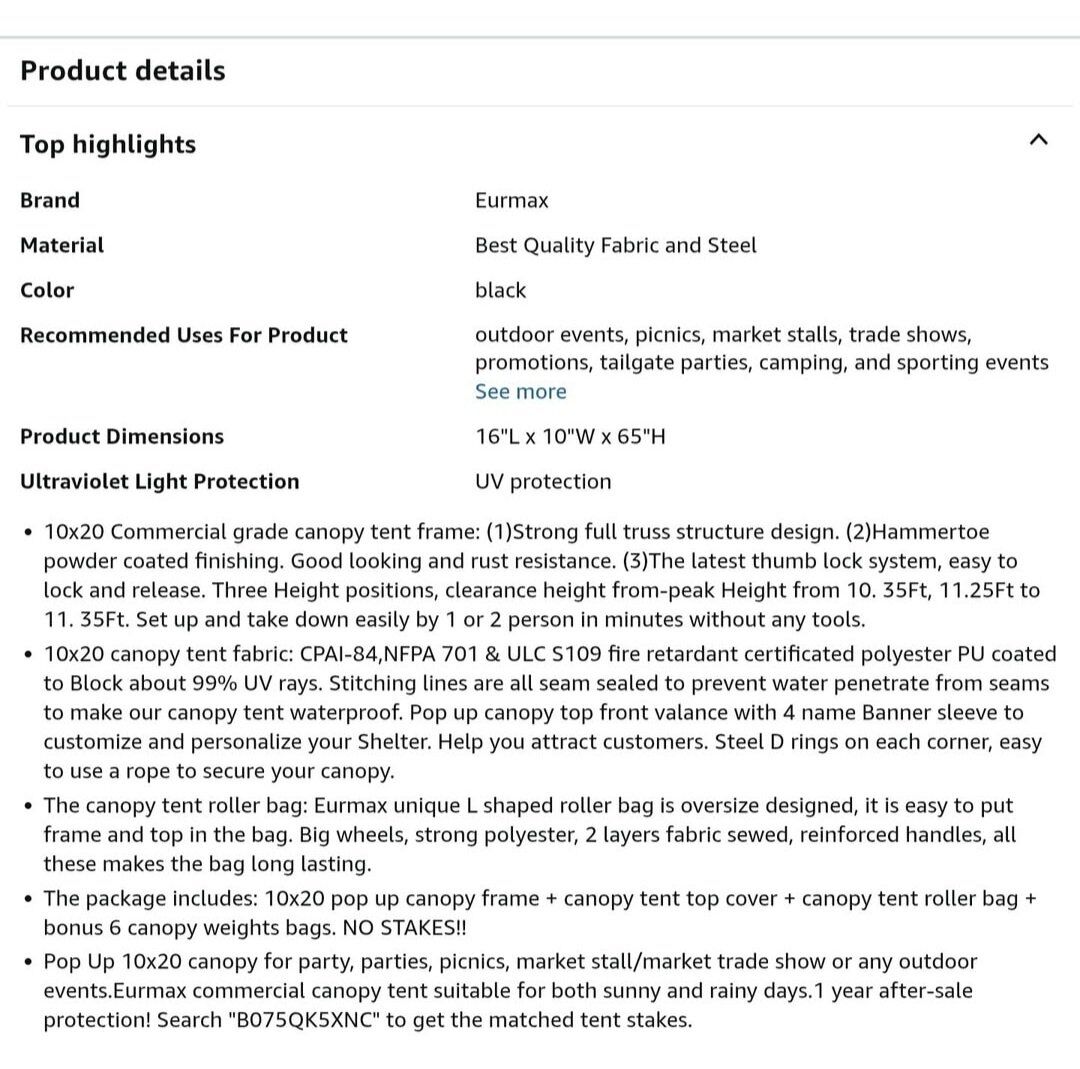This screenshot has width=1080, height=1069.
Task: Click the package includes bullet paragraph
Action: point(540,912)
